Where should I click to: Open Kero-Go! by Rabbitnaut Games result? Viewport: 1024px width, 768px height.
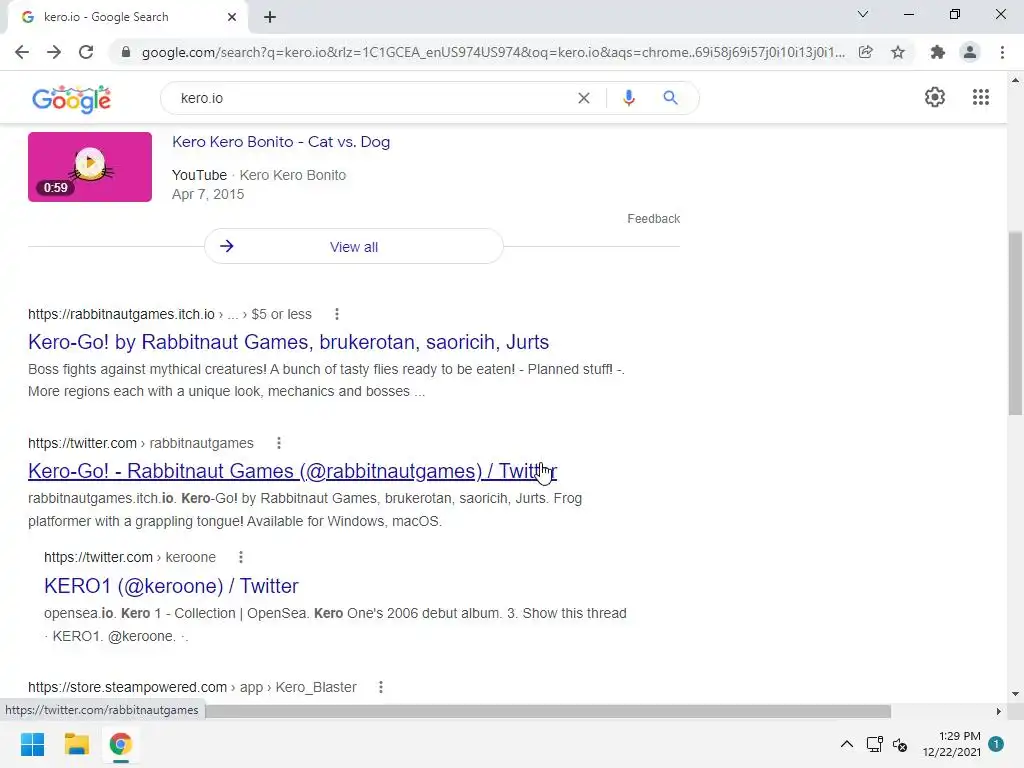pos(289,342)
